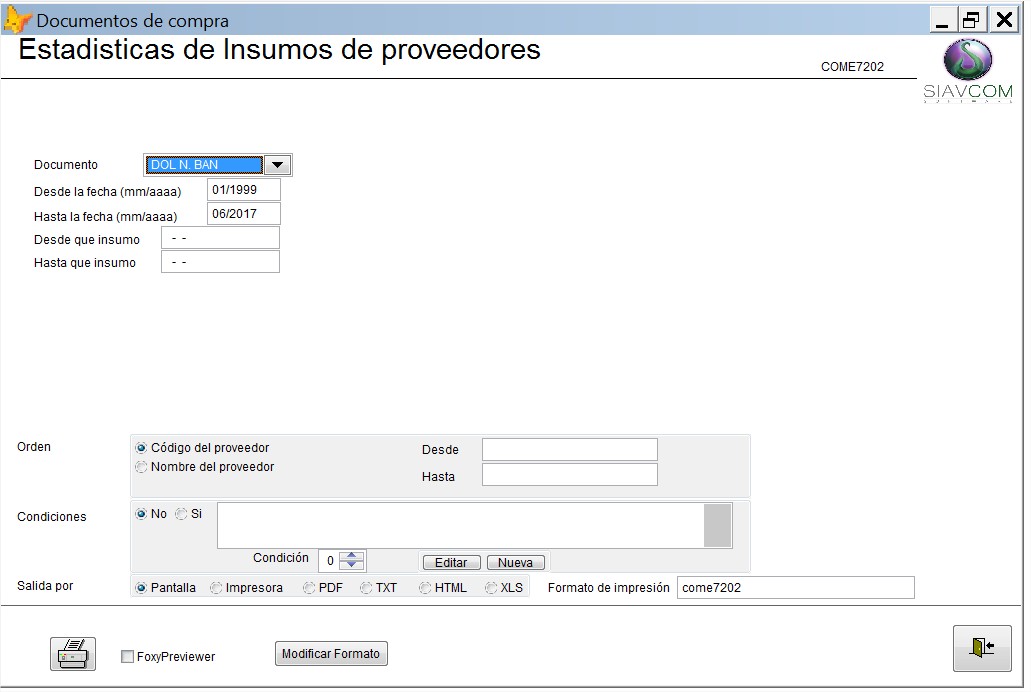This screenshot has height=692, width=1031.
Task: Click the Hasta que insumo field
Action: coord(220,262)
